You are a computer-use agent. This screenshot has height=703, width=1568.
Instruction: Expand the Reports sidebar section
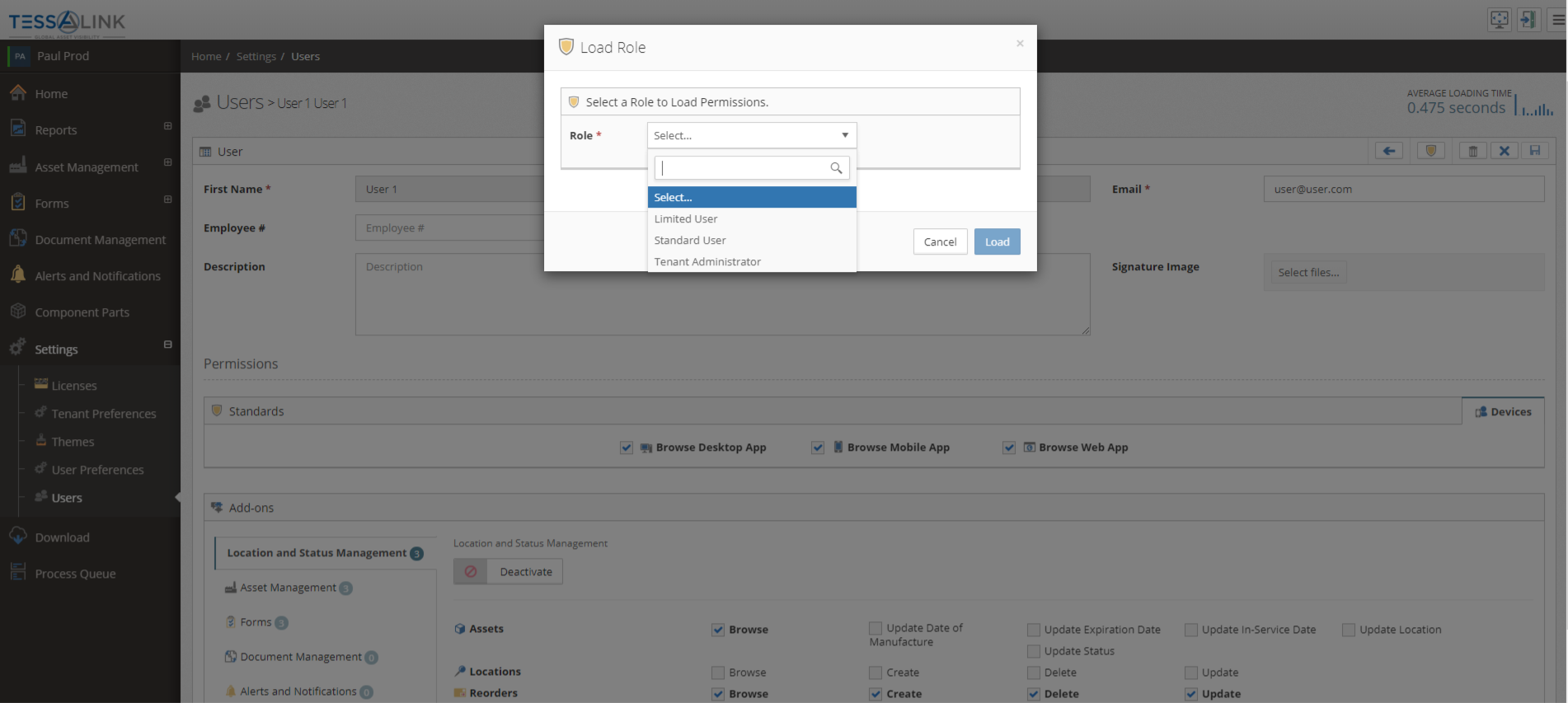pyautogui.click(x=167, y=126)
